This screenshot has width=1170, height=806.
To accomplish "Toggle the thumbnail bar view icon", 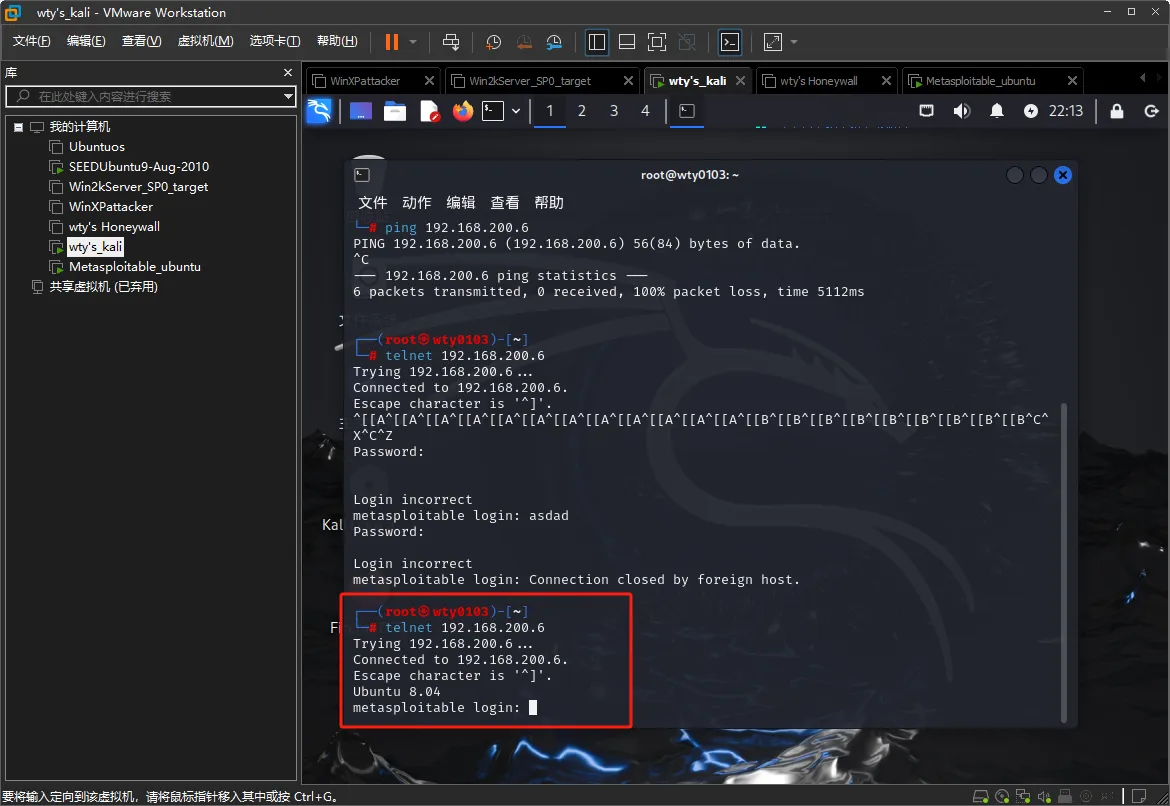I will pos(627,43).
